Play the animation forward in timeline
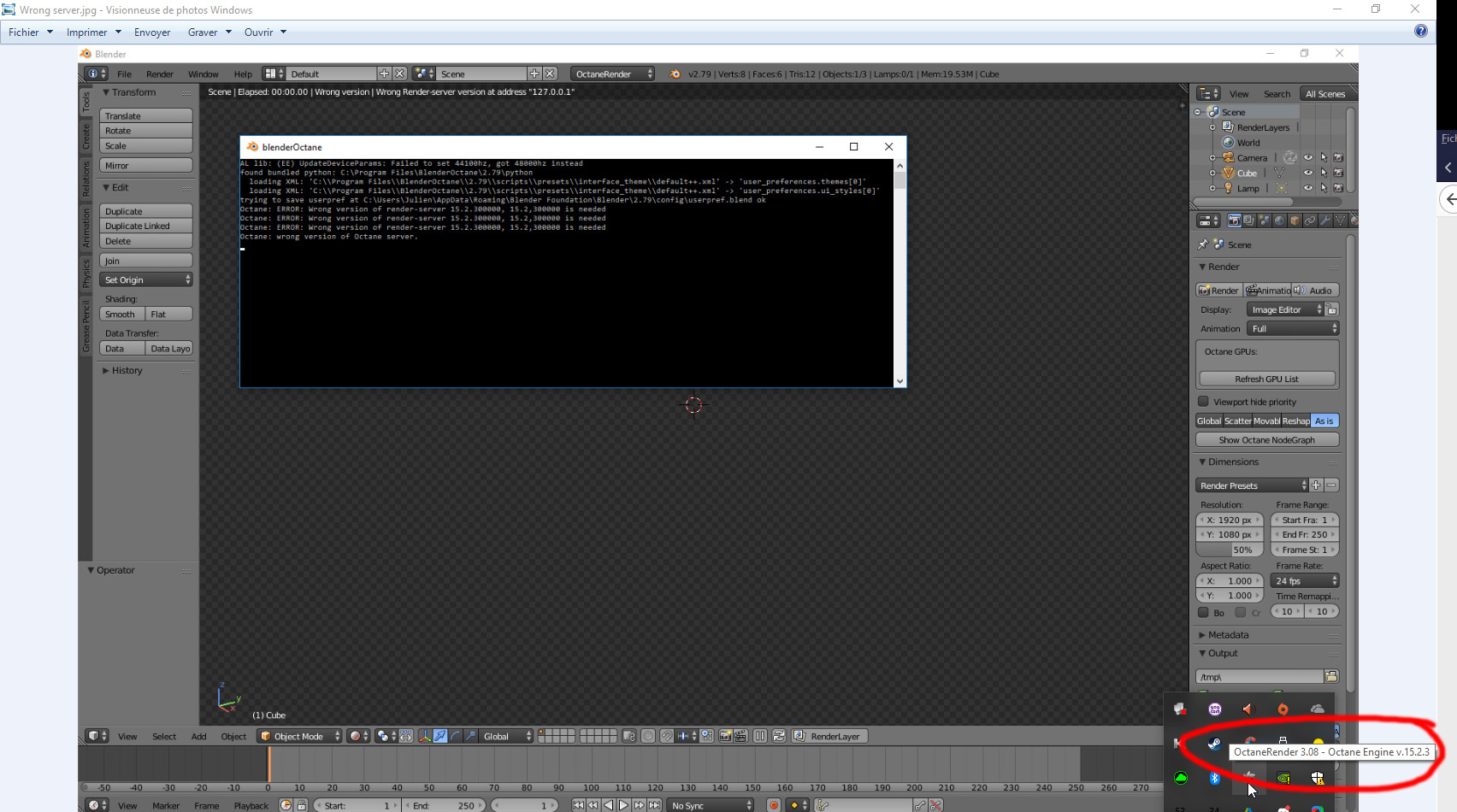Screen dimensions: 1457x812 [x=623, y=805]
